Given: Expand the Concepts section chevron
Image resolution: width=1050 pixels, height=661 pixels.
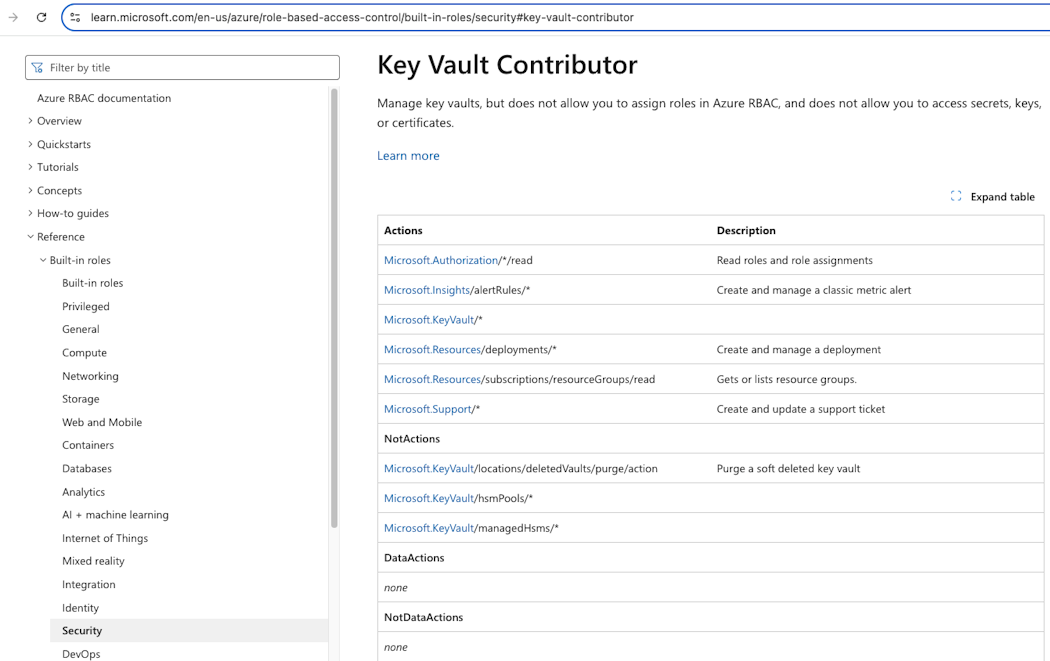Looking at the screenshot, I should [30, 190].
